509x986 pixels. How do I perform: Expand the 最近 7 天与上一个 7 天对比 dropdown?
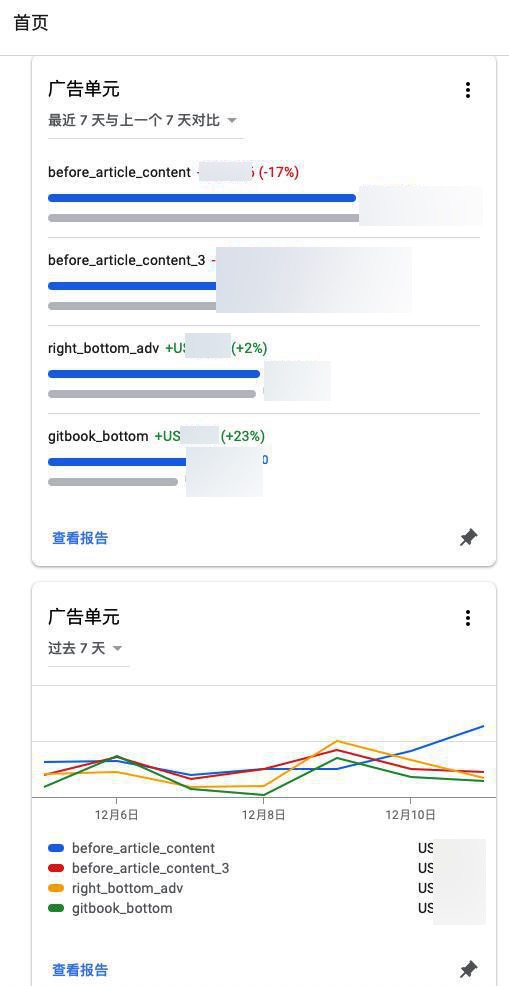145,120
